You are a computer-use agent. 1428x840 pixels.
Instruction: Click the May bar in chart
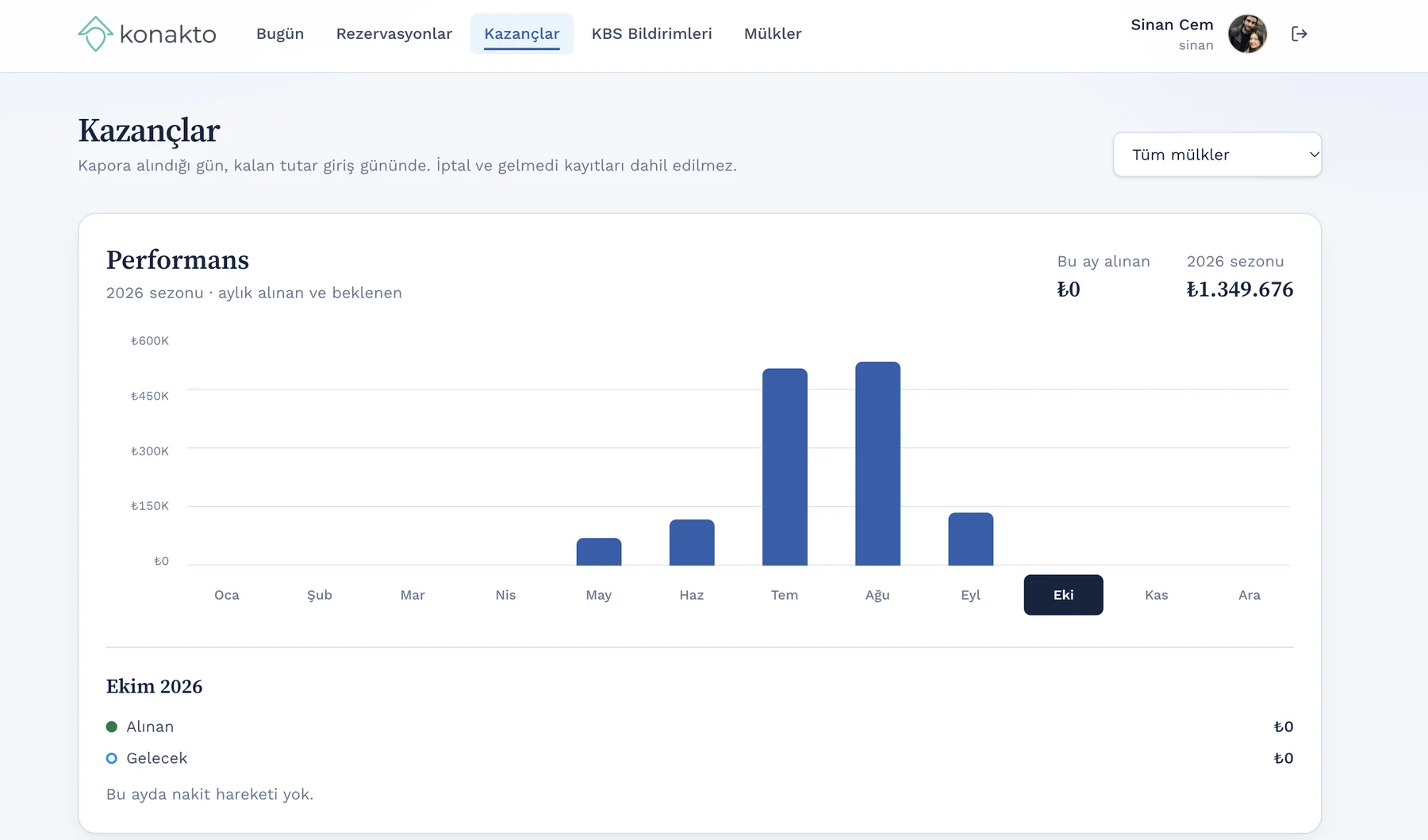[x=599, y=552]
